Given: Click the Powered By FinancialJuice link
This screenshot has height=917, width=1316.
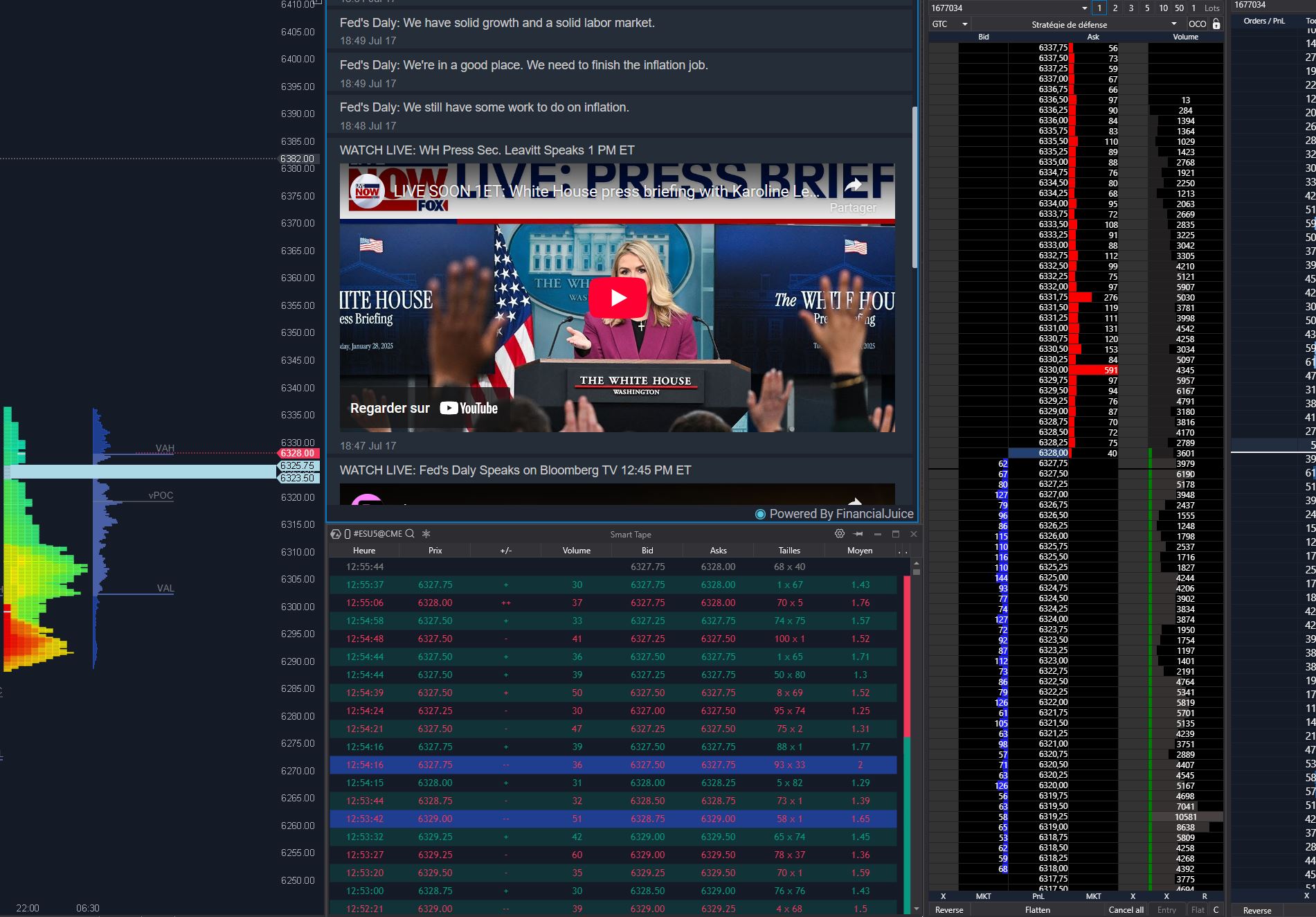Looking at the screenshot, I should point(834,514).
